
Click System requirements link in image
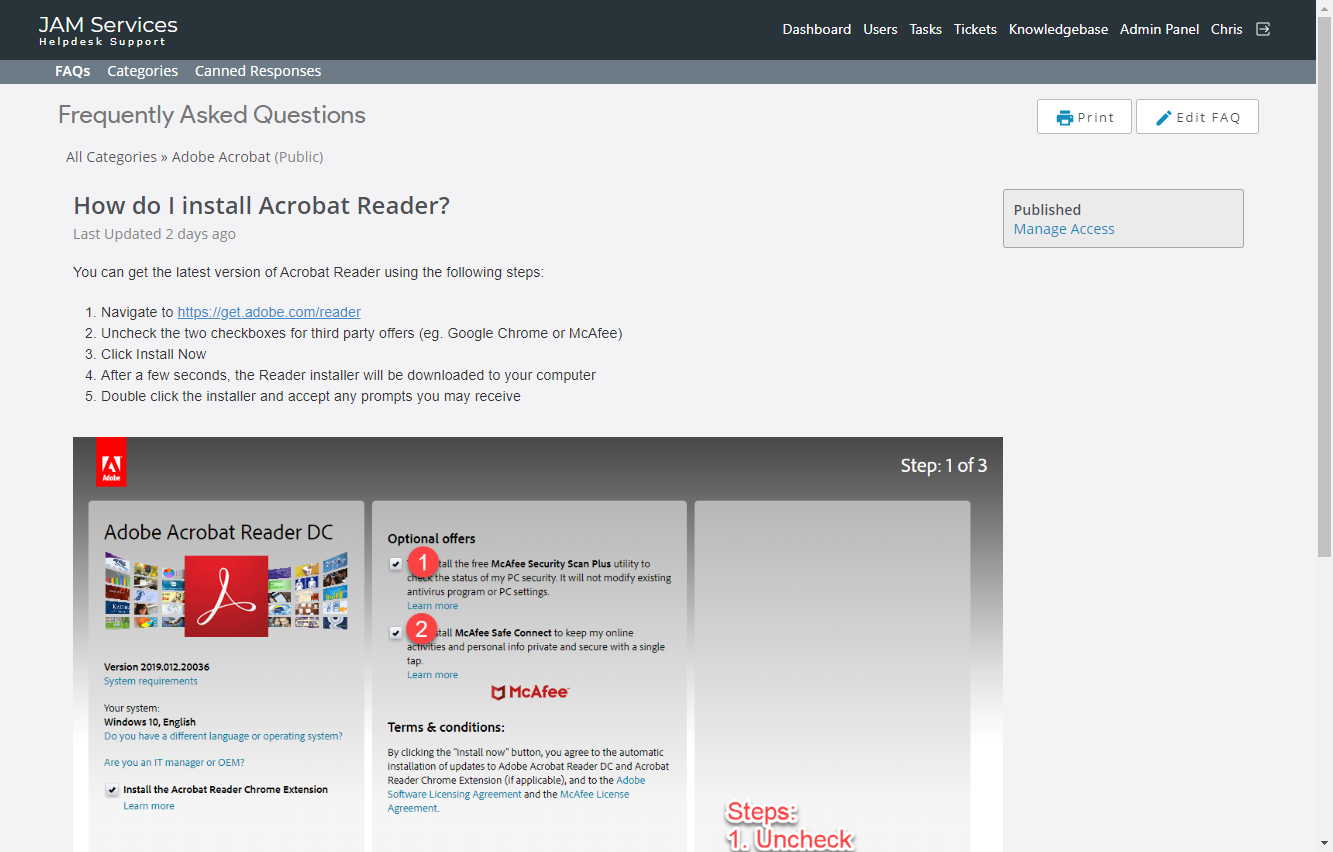pyautogui.click(x=151, y=681)
